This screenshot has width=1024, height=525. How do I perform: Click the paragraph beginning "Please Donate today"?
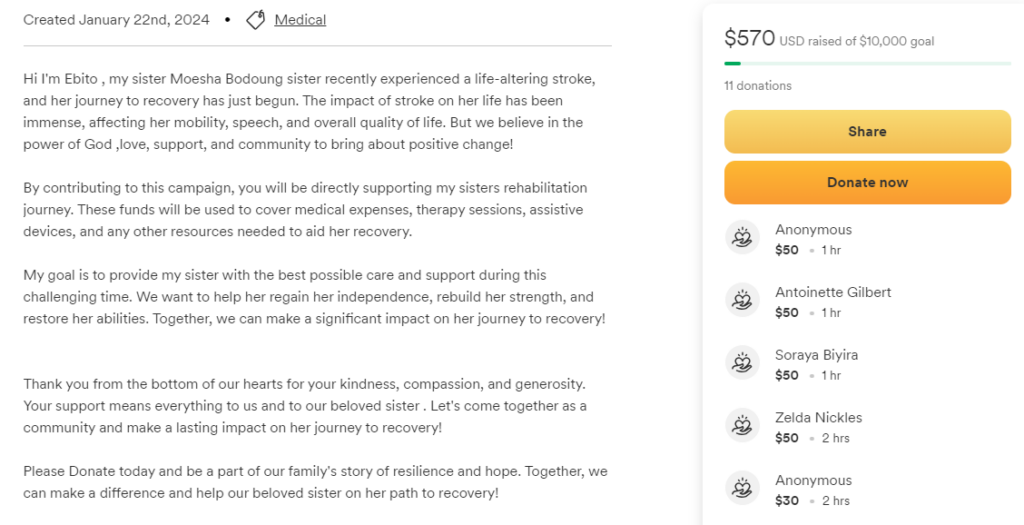point(315,482)
